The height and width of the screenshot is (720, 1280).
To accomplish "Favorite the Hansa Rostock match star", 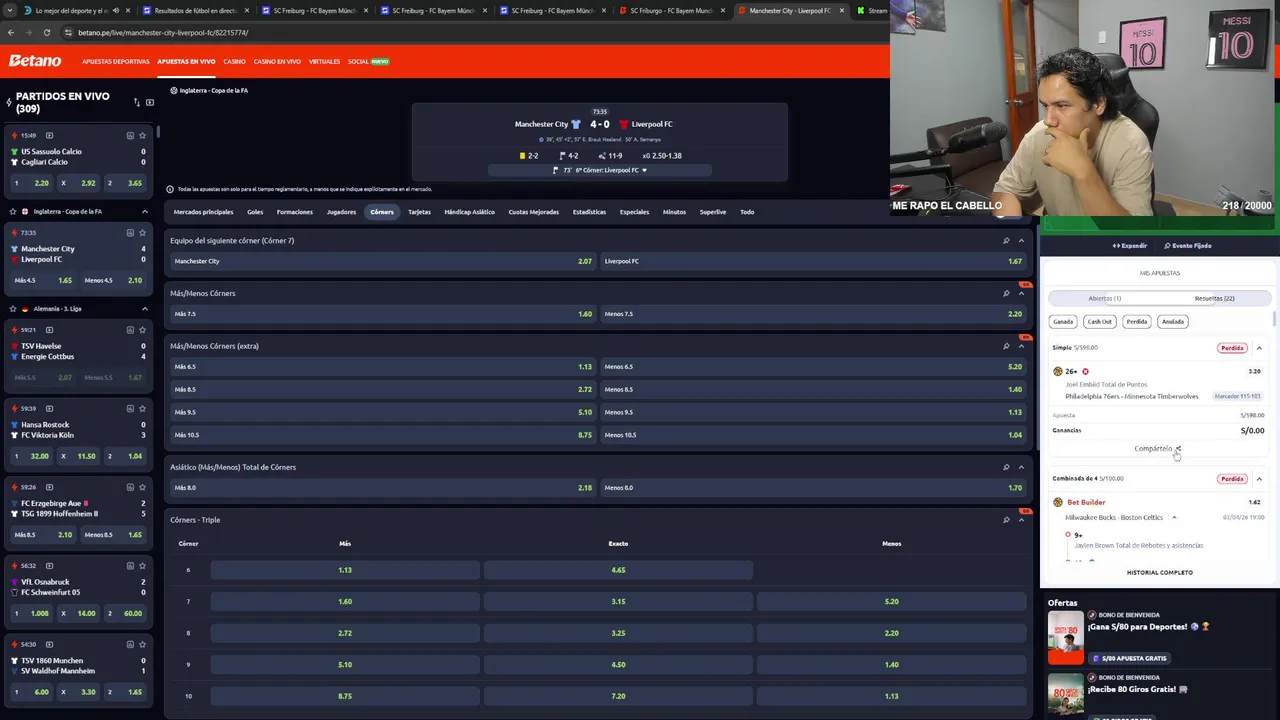I will tap(142, 408).
